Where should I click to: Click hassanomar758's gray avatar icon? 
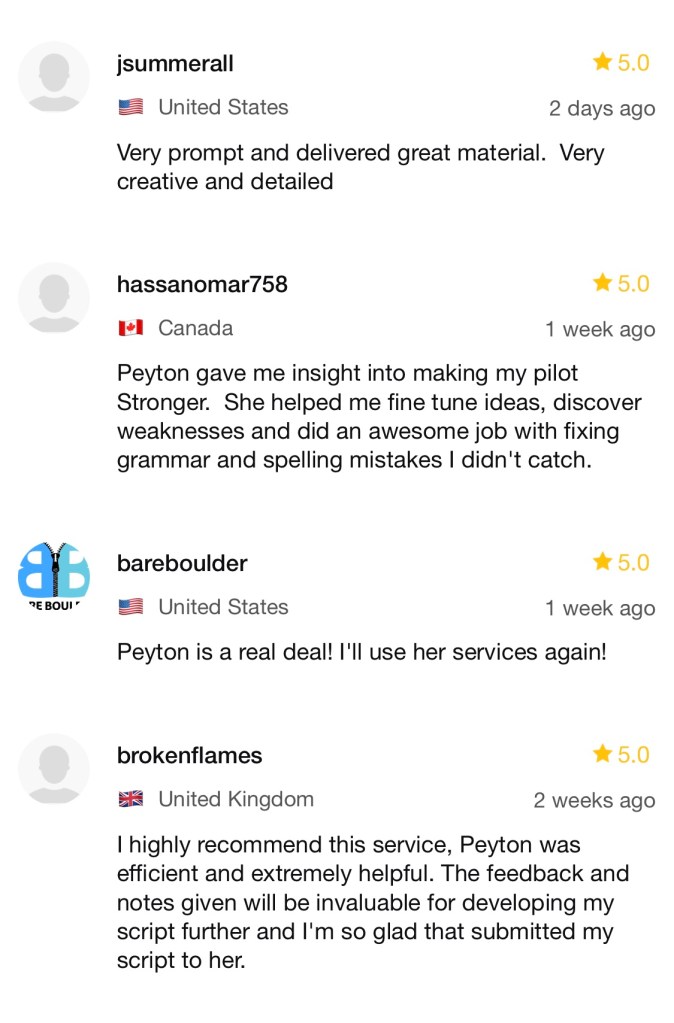tap(54, 297)
